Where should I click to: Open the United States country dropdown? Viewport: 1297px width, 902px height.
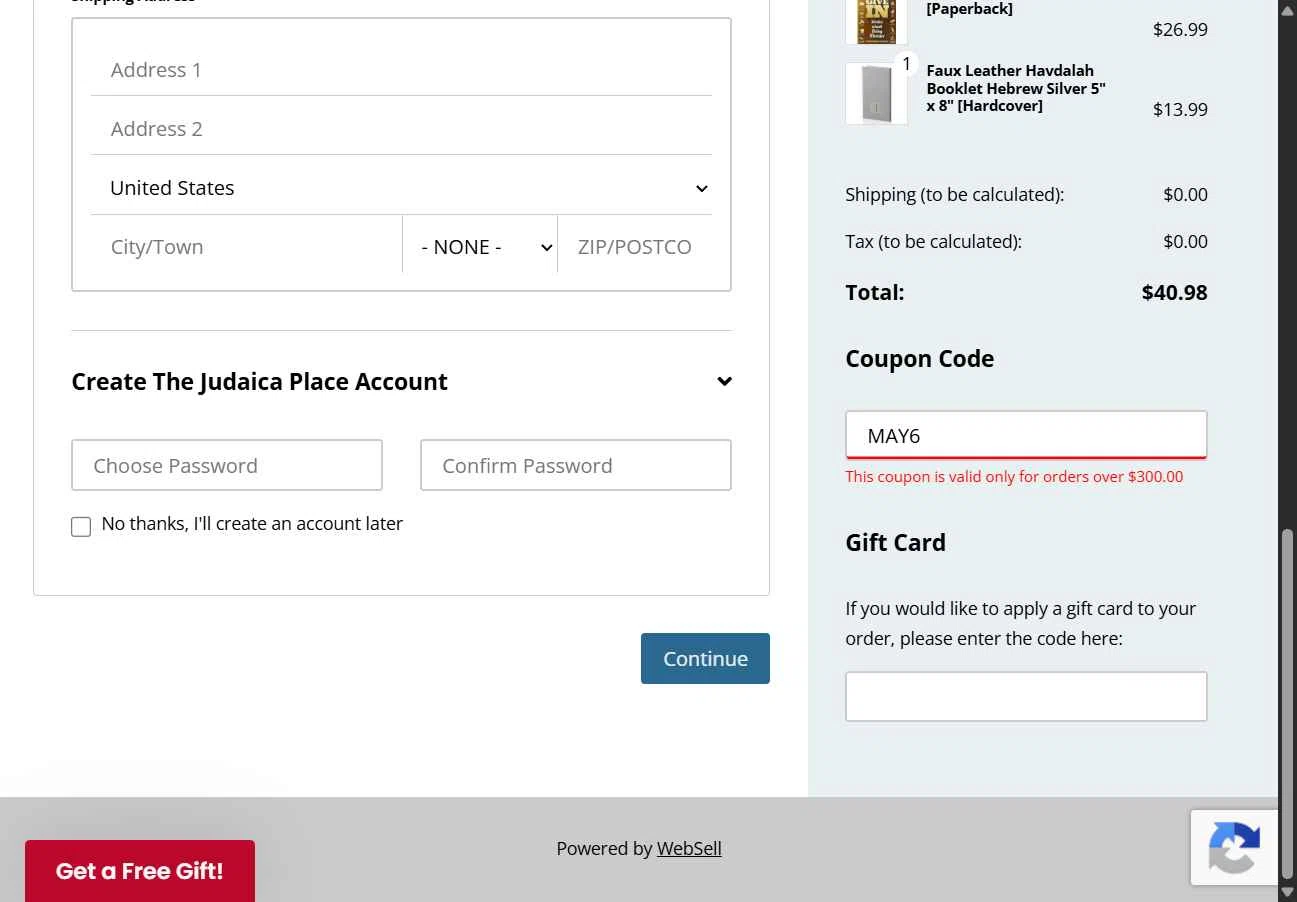pos(401,188)
